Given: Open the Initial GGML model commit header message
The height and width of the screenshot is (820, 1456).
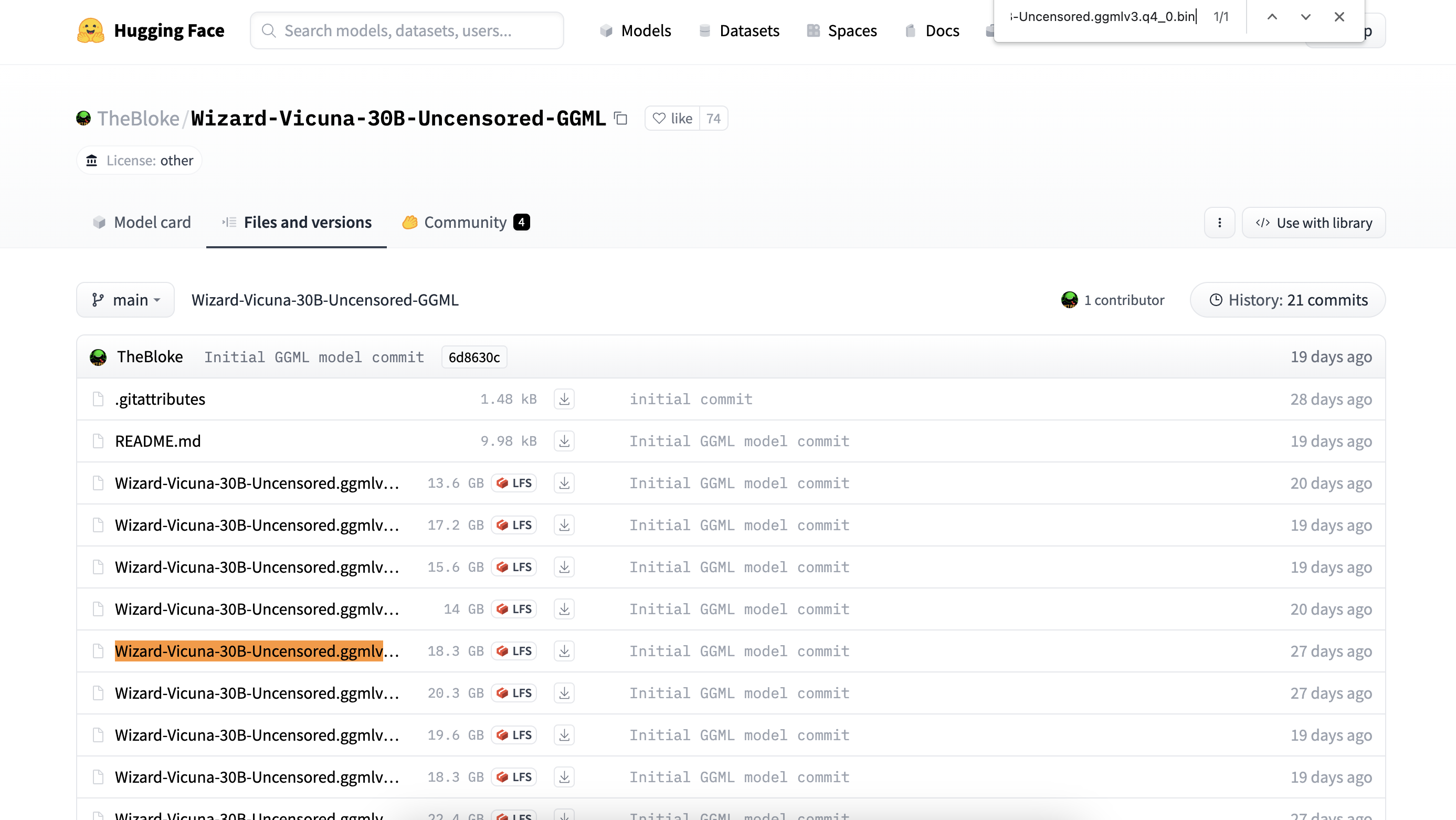Looking at the screenshot, I should 314,357.
